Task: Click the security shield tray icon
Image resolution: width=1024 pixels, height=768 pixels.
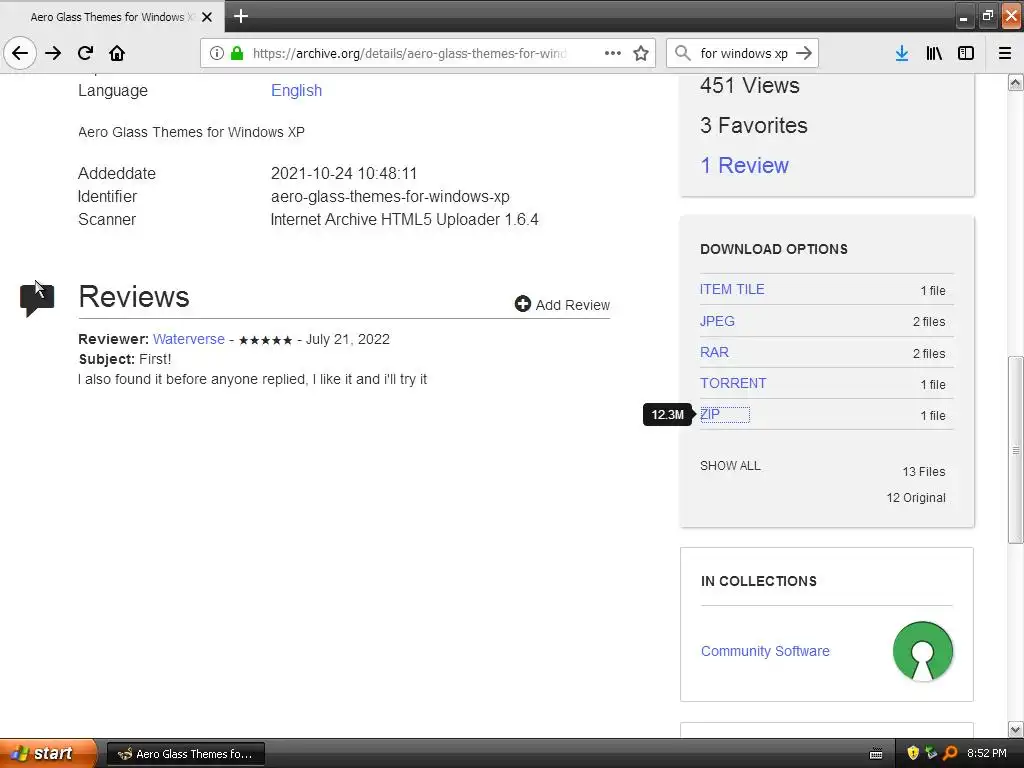Action: (913, 753)
